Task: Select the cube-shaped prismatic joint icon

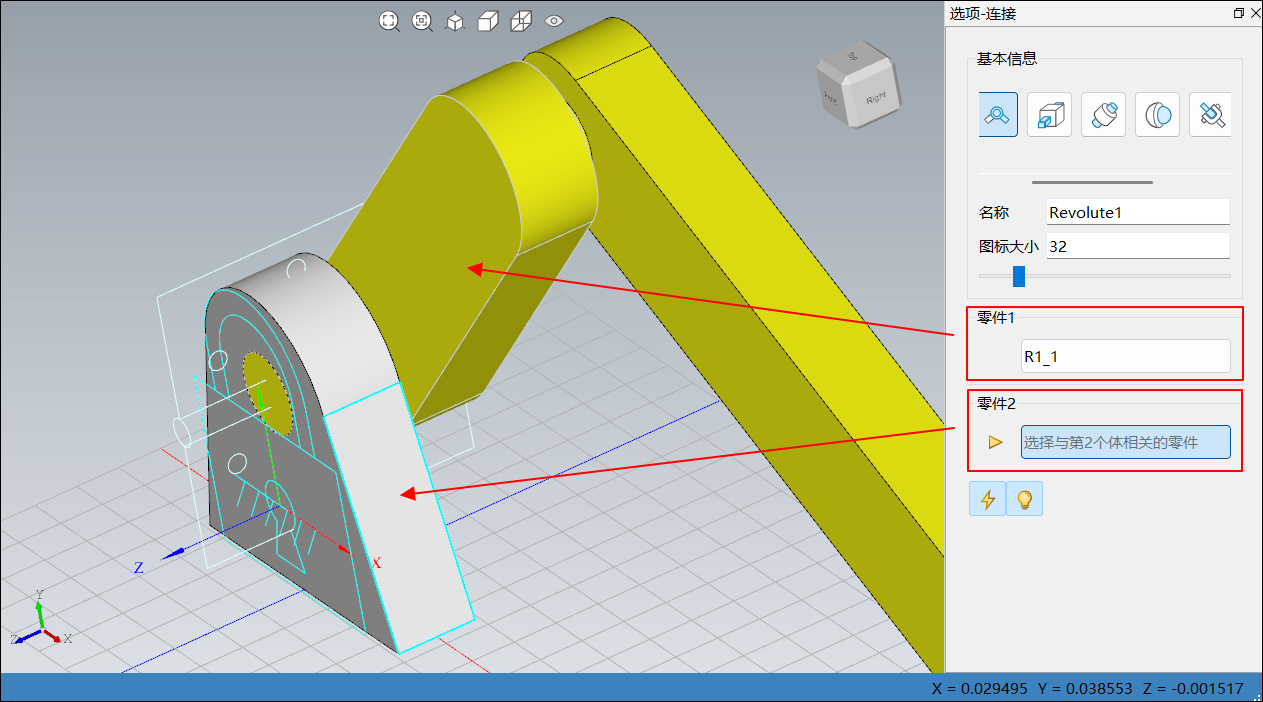Action: tap(1050, 115)
